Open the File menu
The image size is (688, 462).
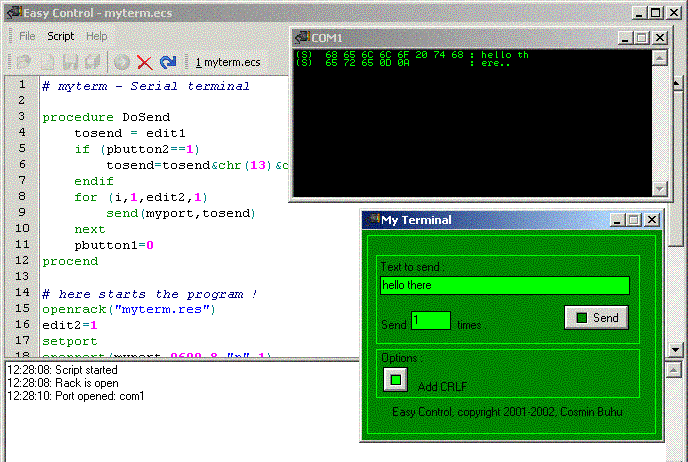pos(27,36)
